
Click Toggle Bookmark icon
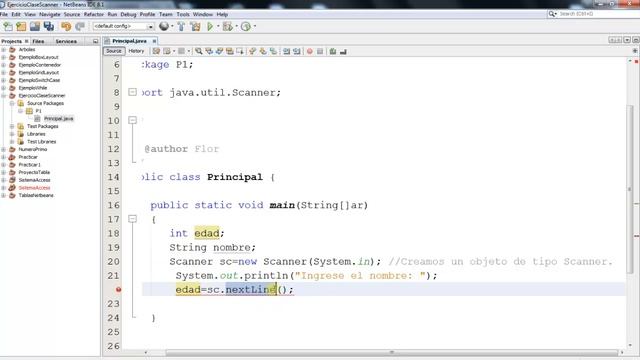pos(273,51)
